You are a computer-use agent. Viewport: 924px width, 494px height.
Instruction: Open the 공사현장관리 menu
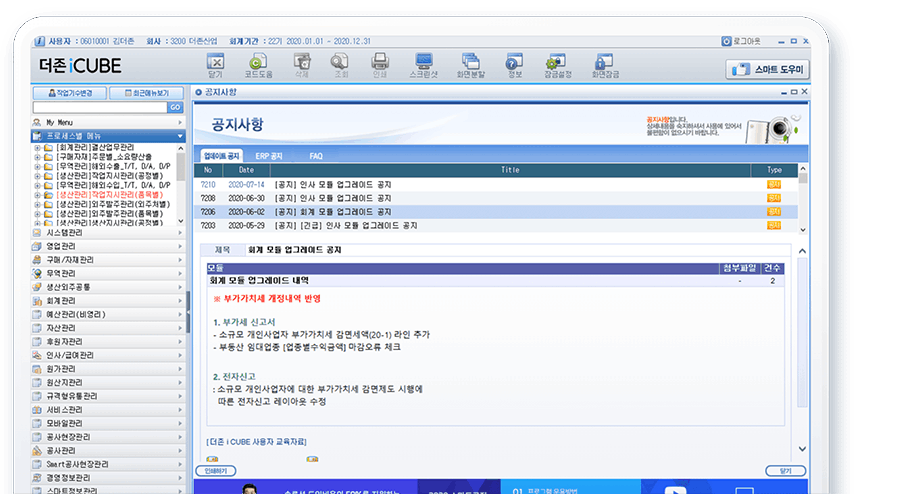click(x=108, y=437)
